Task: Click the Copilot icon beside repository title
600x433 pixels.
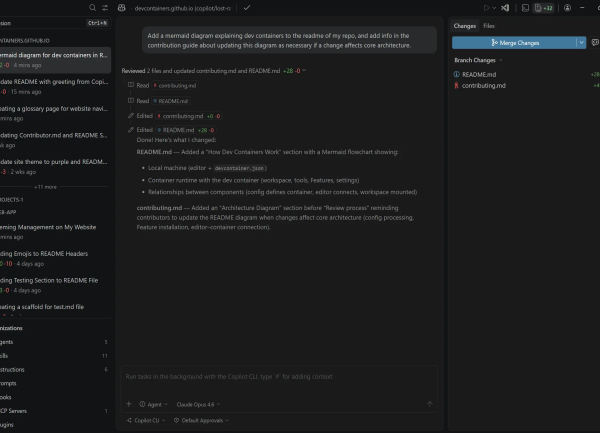Action: tap(122, 8)
